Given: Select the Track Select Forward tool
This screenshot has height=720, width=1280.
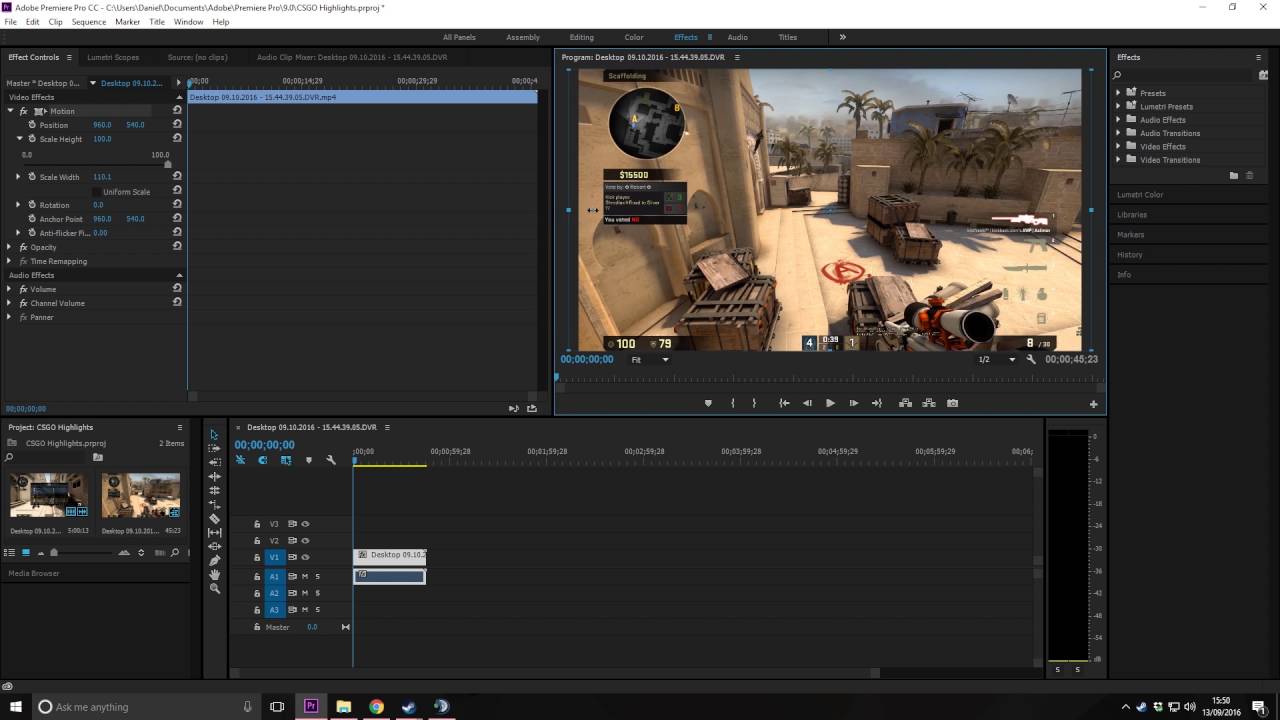Looking at the screenshot, I should 214,449.
